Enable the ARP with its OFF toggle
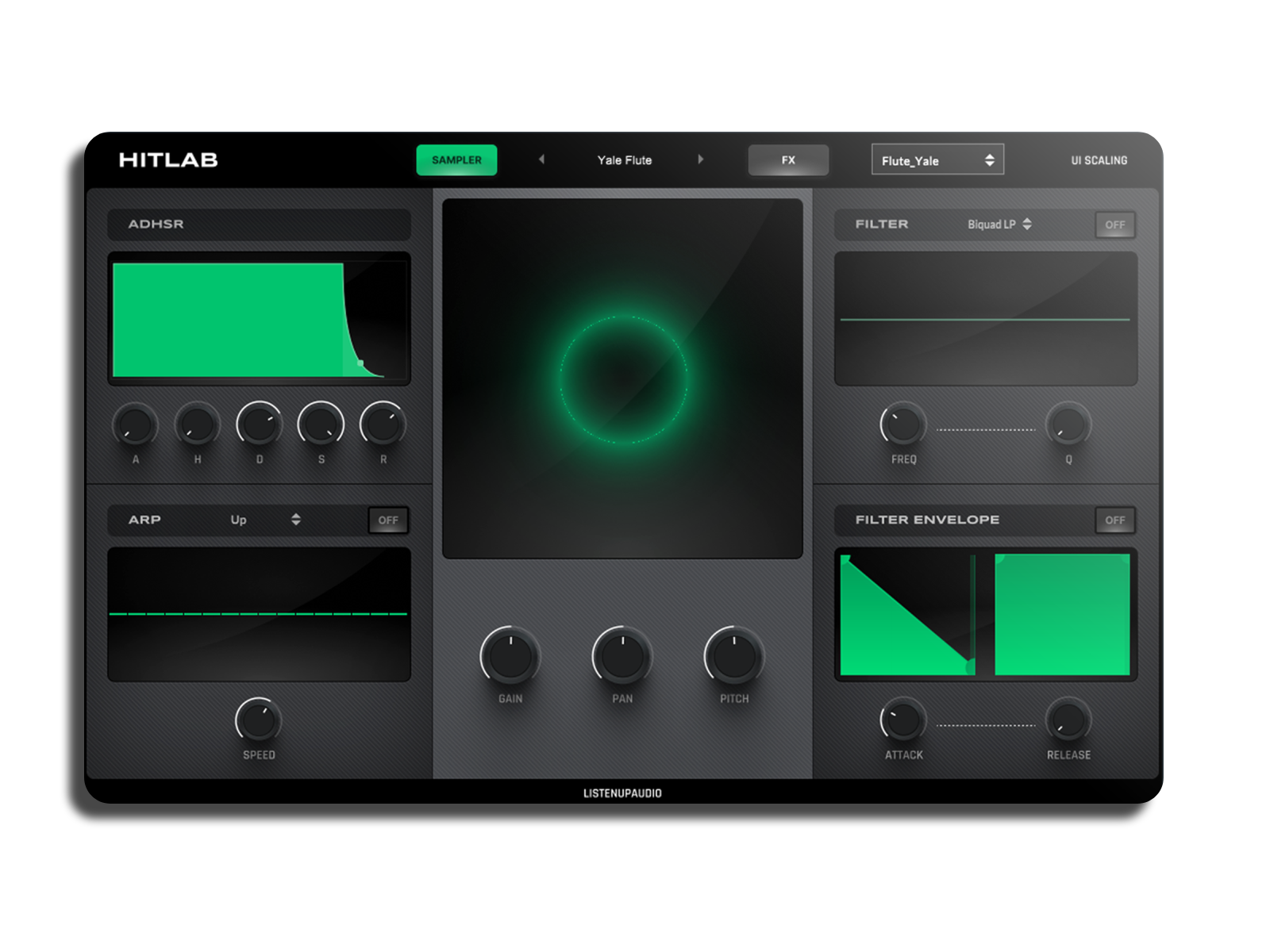1270x952 pixels. (388, 520)
